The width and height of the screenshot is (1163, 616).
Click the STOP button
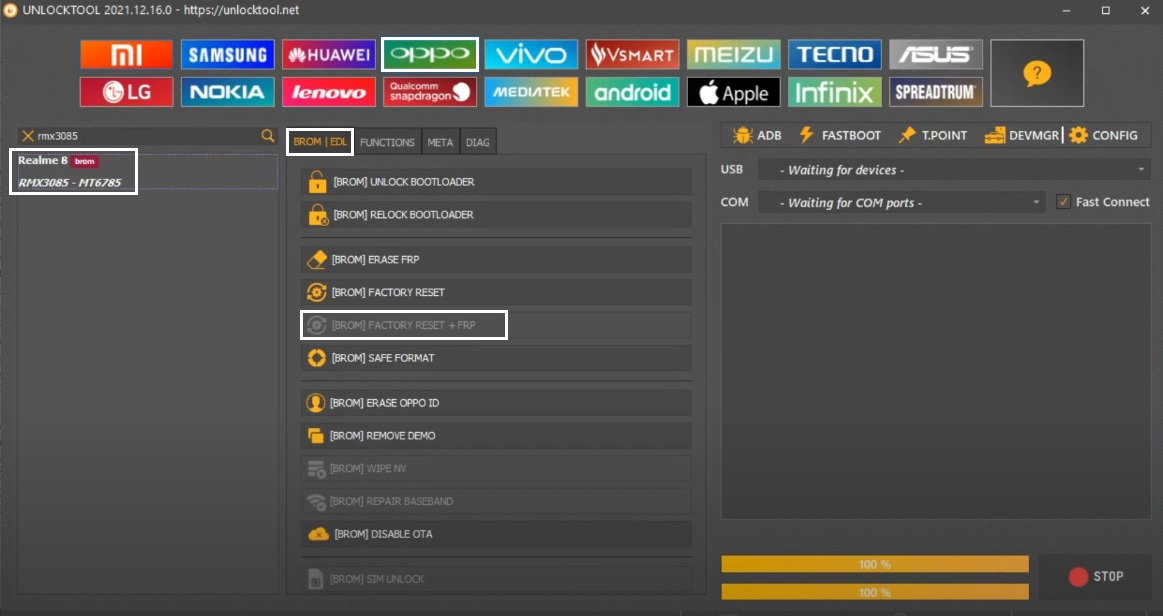tap(1095, 576)
